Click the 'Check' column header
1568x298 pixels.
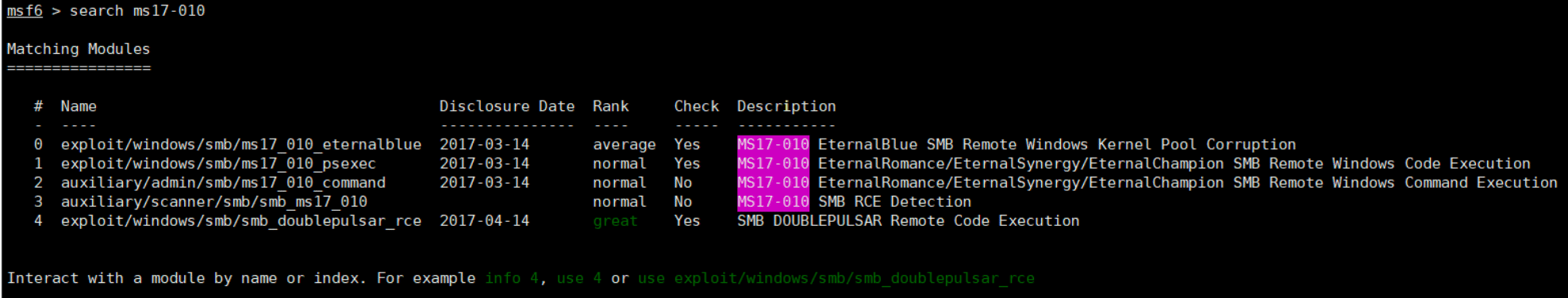click(697, 106)
